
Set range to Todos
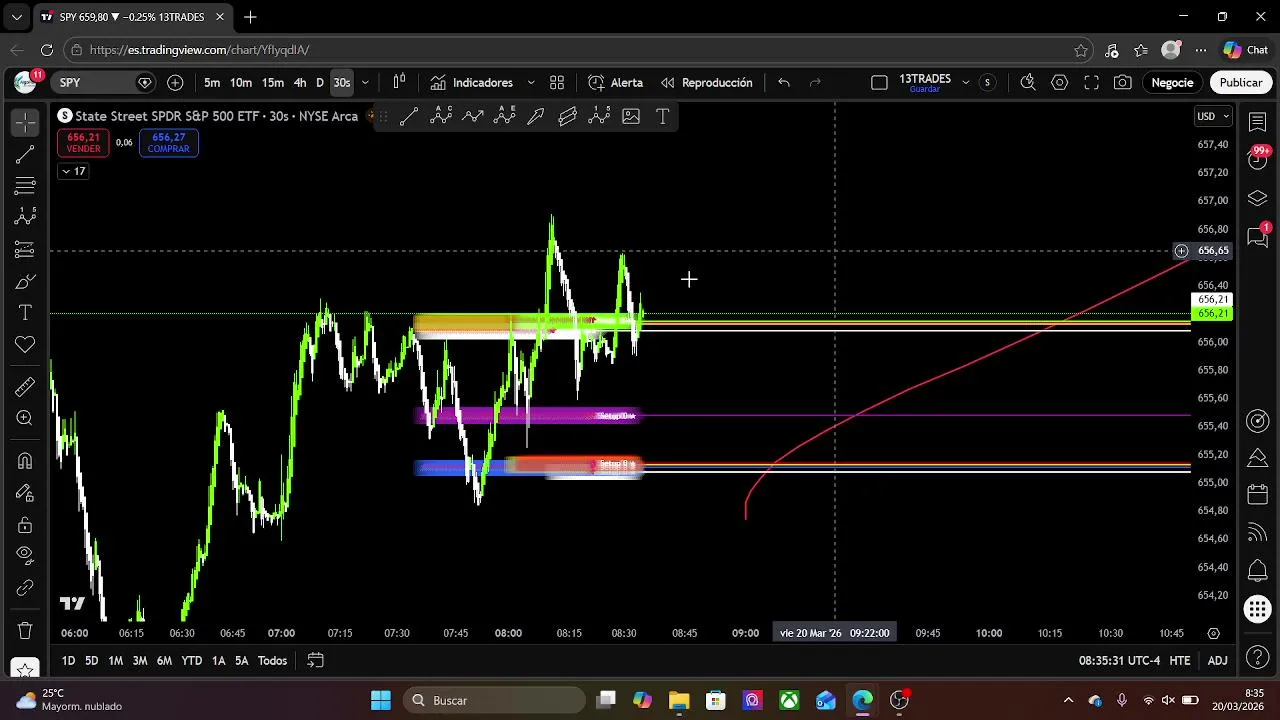click(272, 660)
